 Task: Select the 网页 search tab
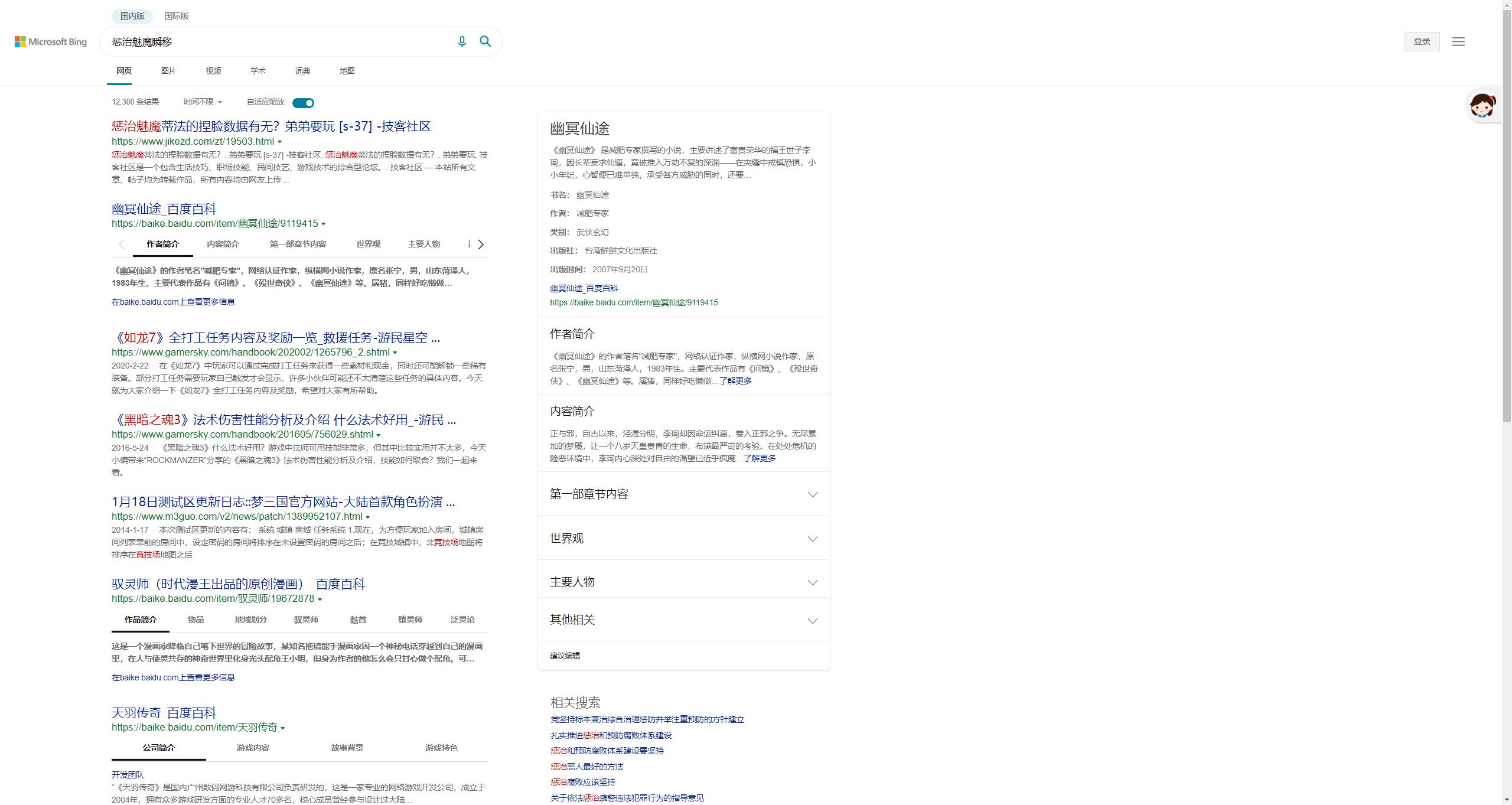(x=124, y=71)
